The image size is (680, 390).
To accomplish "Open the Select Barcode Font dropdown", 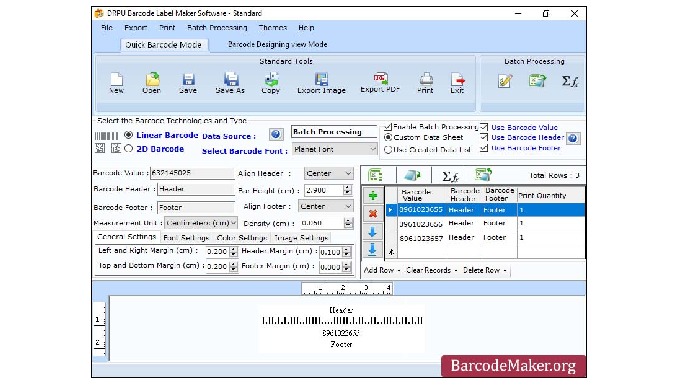I will click(x=334, y=149).
